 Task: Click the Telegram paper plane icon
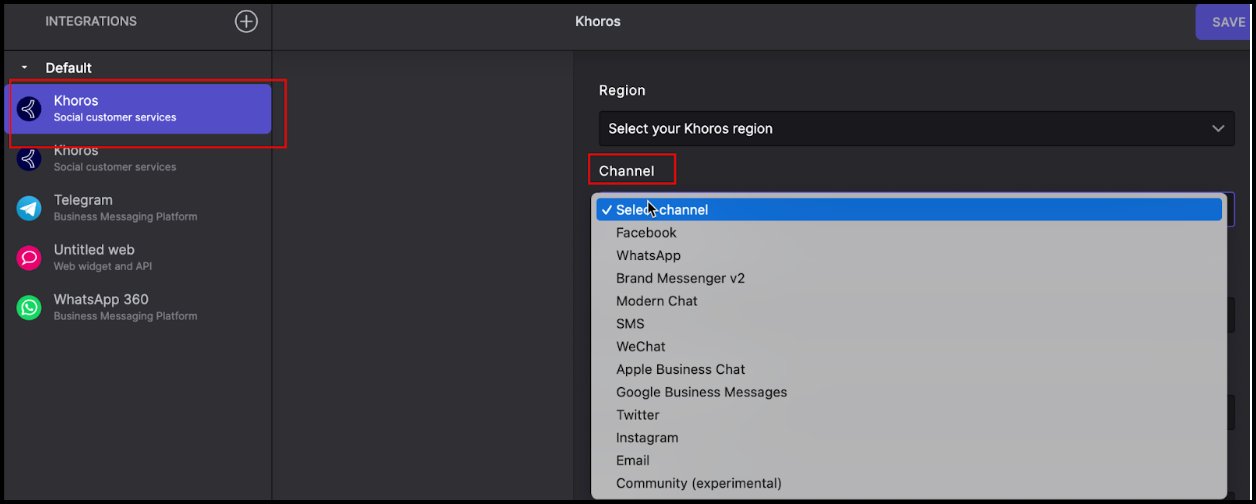29,208
